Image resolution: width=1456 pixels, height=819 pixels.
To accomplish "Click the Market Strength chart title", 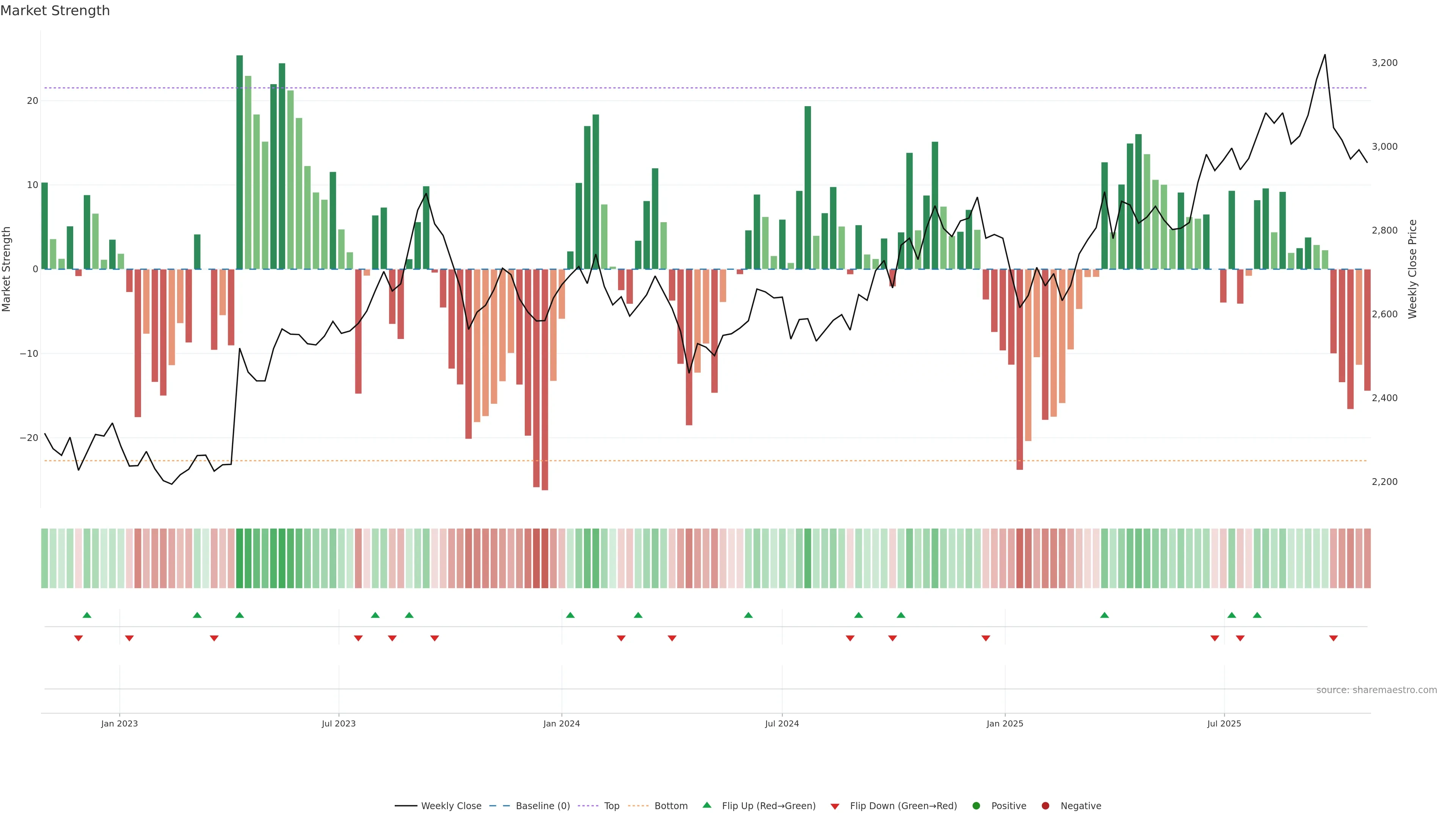I will tap(55, 11).
